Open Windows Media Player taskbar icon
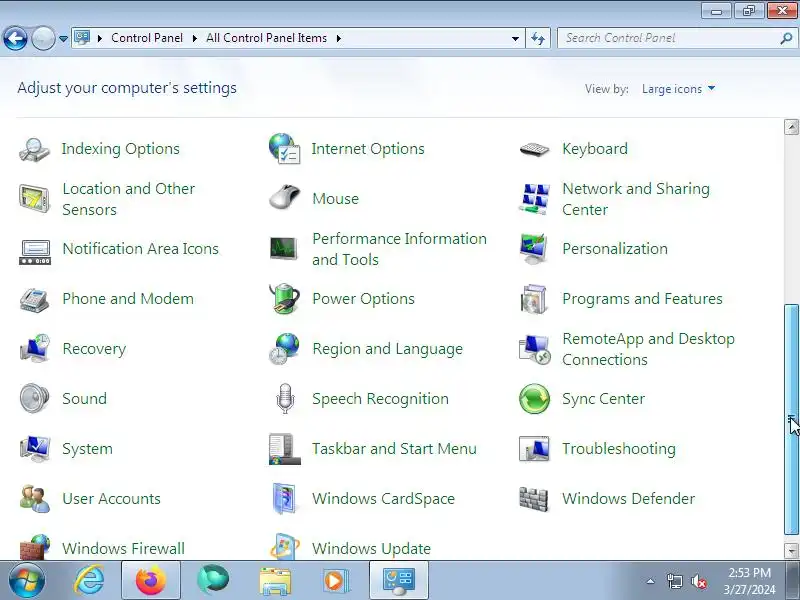The image size is (800, 600). point(335,581)
